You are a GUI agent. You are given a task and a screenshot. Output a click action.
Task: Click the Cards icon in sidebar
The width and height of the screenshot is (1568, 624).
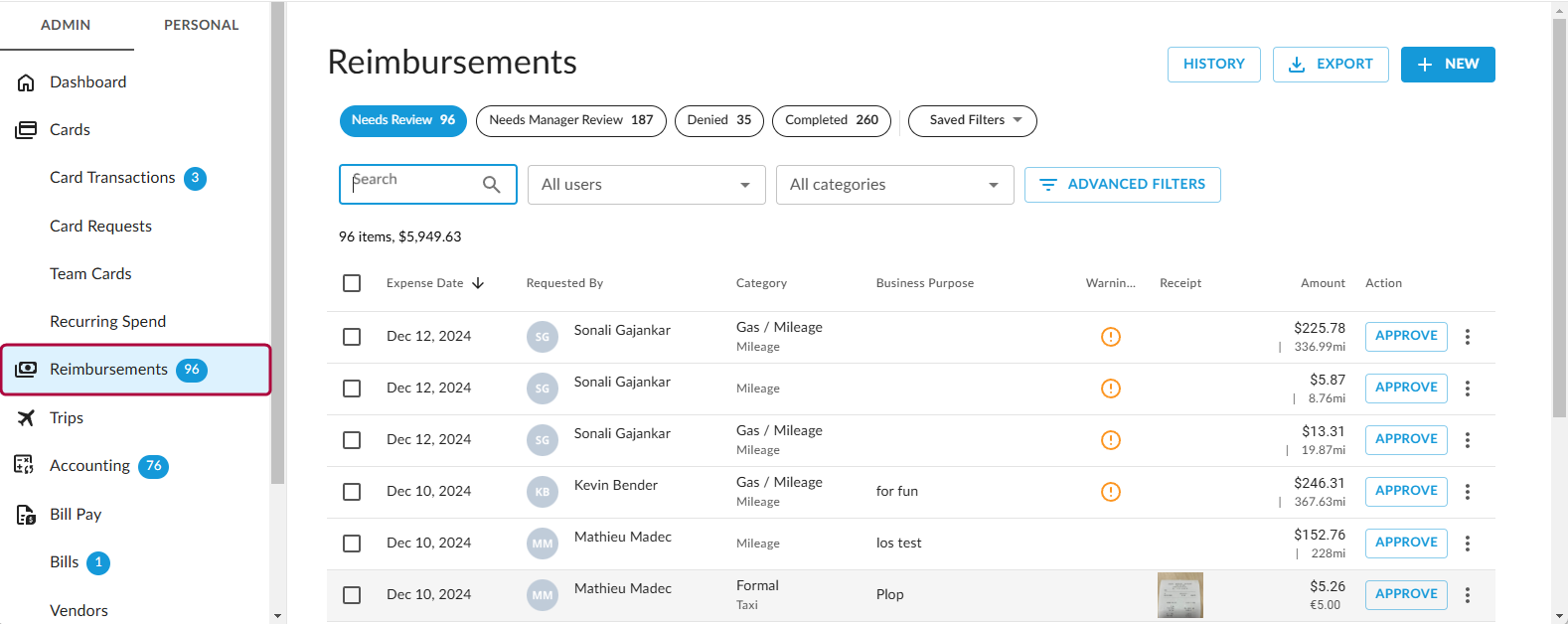(27, 130)
